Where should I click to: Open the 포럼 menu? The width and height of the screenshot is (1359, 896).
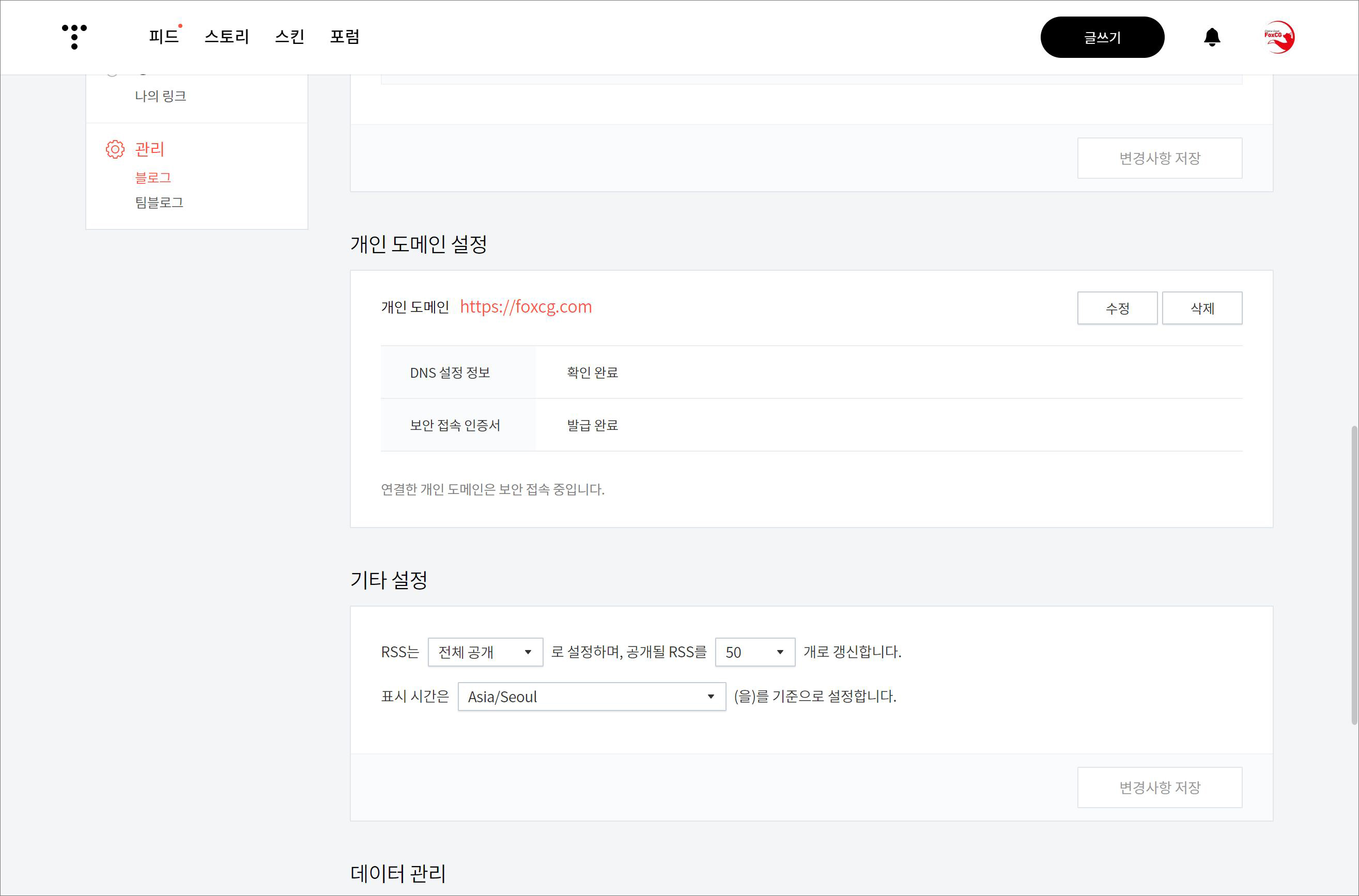(x=345, y=37)
